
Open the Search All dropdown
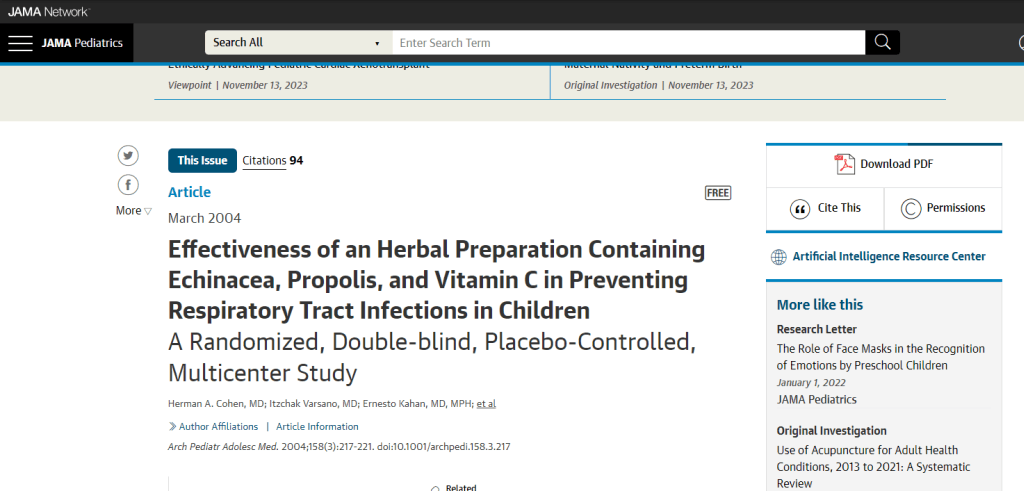[298, 42]
